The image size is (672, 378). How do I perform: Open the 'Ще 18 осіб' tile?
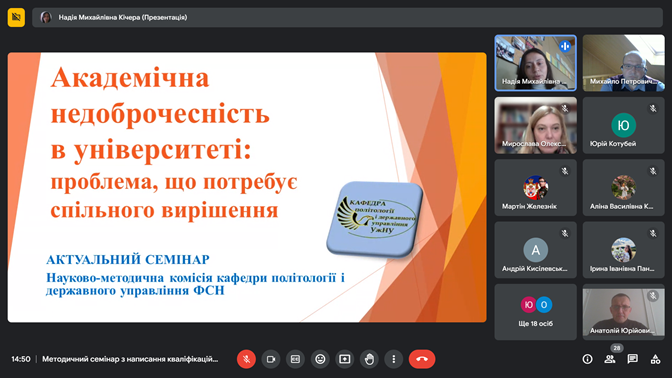535,312
